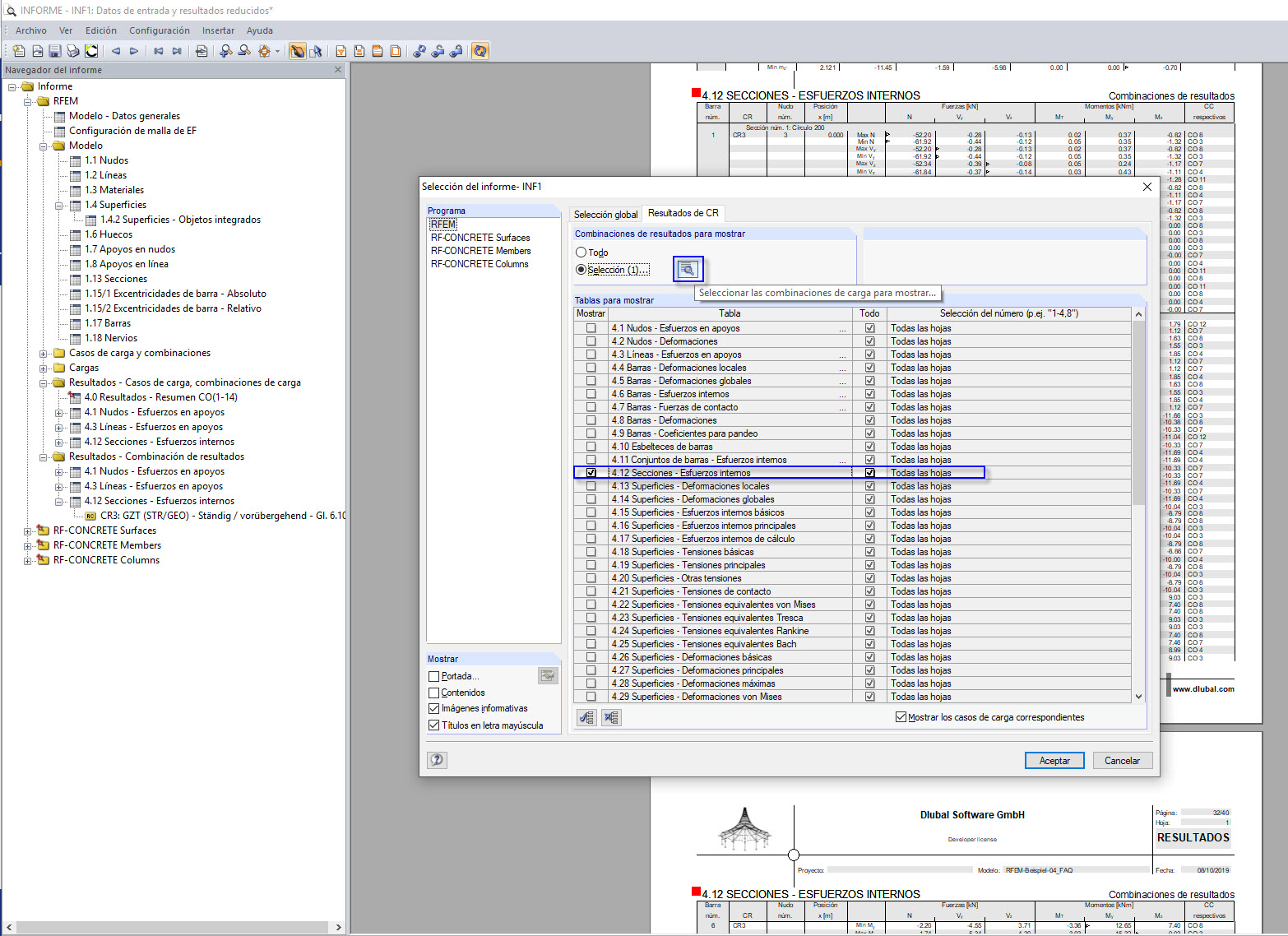Click the grayed icon beside Portada
Image resolution: width=1288 pixels, height=936 pixels.
coord(548,676)
